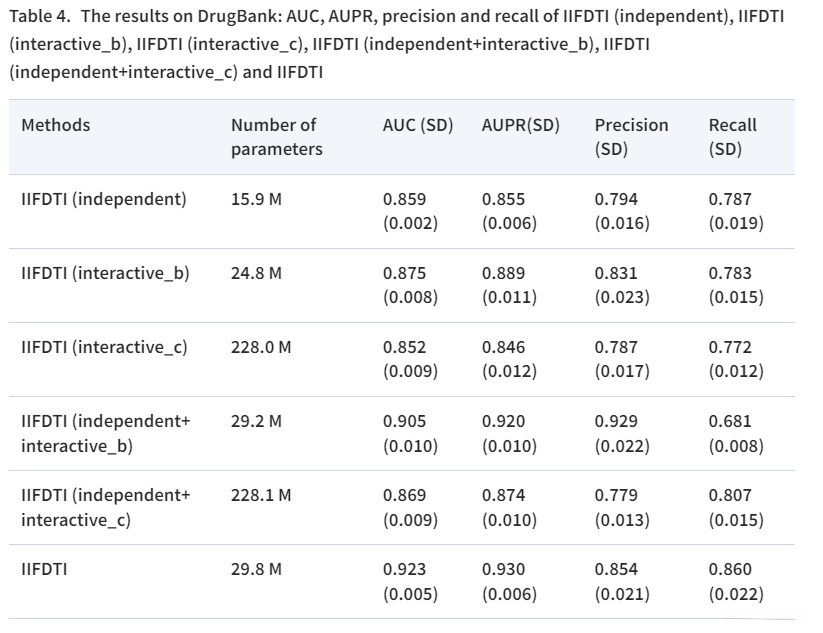Click the 228.0 M parameters cell
This screenshot has width=823, height=633.
[261, 347]
